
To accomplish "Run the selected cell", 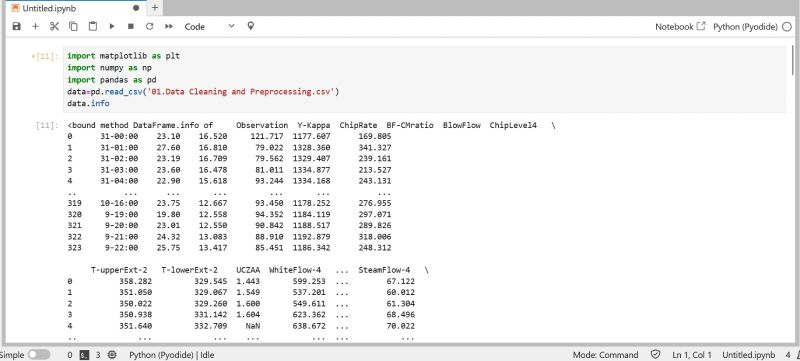I will 112,27.
